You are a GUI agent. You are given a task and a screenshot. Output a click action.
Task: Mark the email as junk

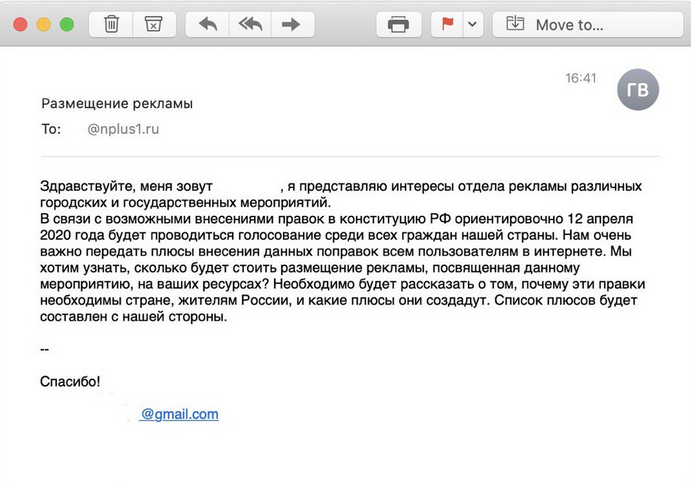pos(152,24)
